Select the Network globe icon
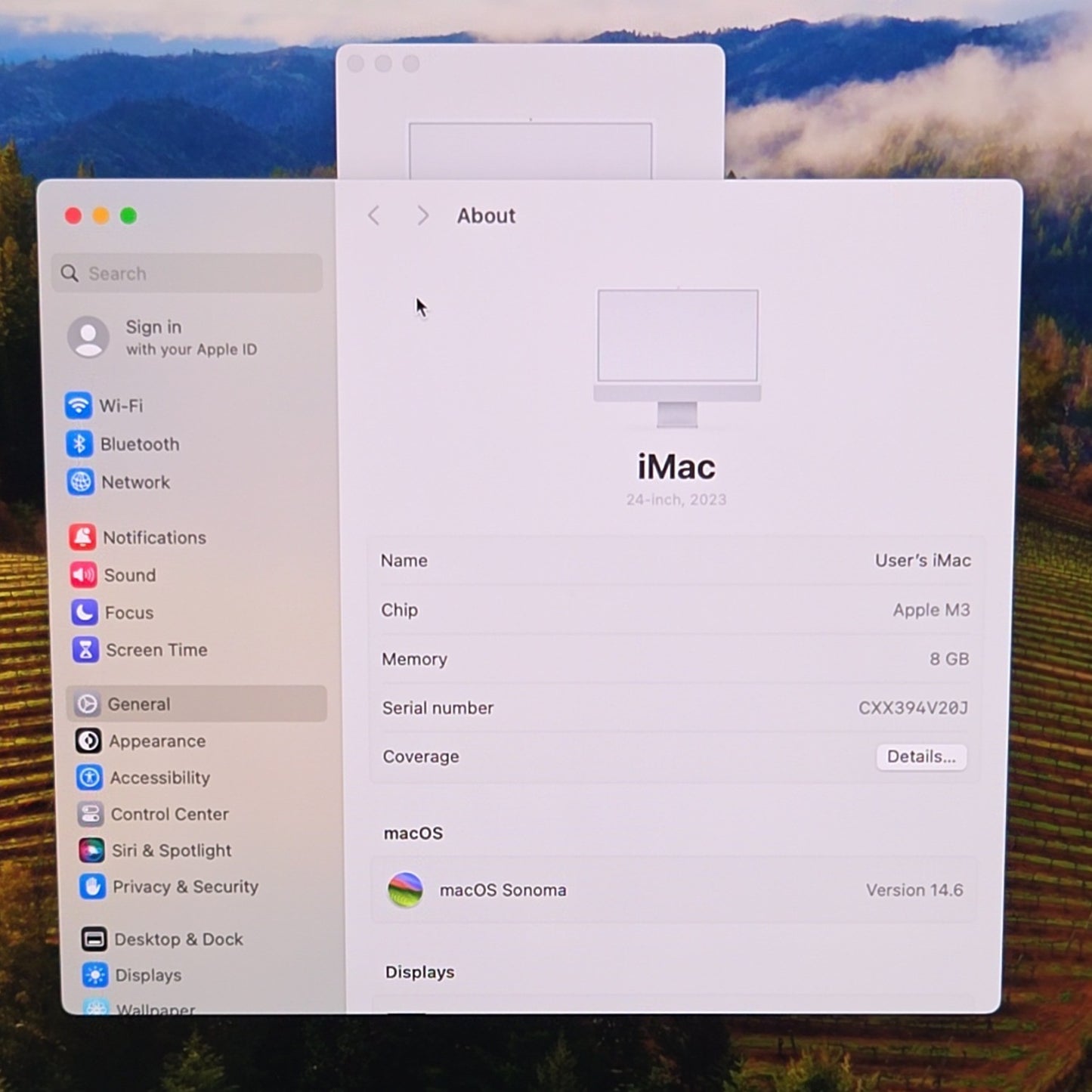The width and height of the screenshot is (1092, 1092). 80,482
